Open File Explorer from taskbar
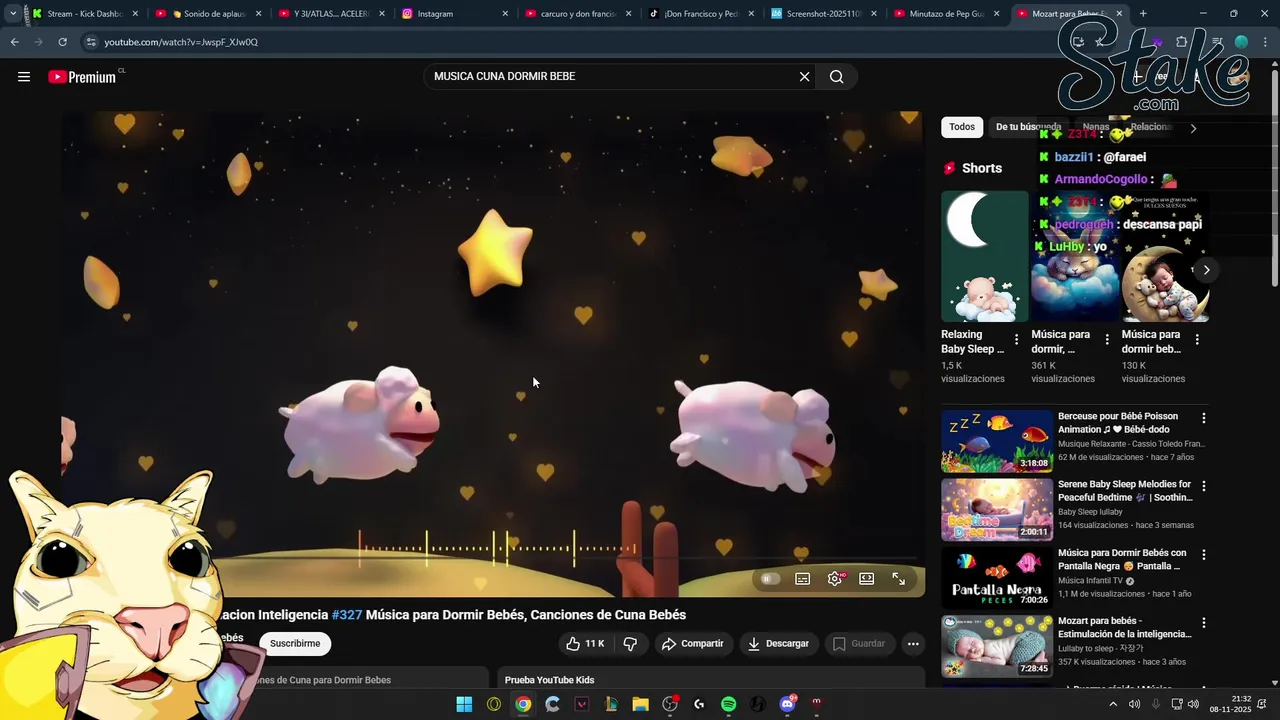Image resolution: width=1280 pixels, height=720 pixels. coord(640,704)
